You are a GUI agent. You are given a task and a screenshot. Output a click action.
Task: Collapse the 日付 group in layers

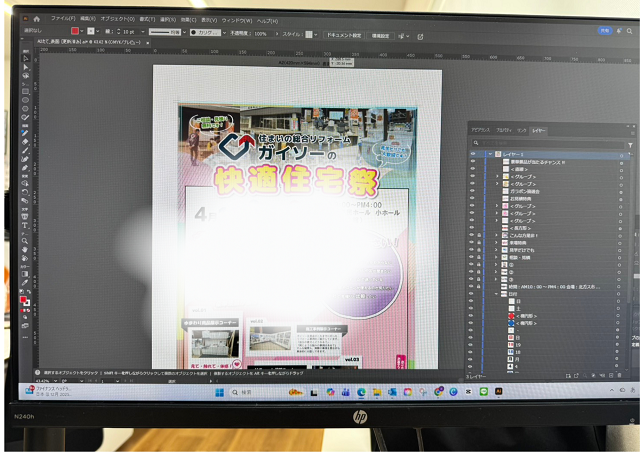(x=496, y=293)
